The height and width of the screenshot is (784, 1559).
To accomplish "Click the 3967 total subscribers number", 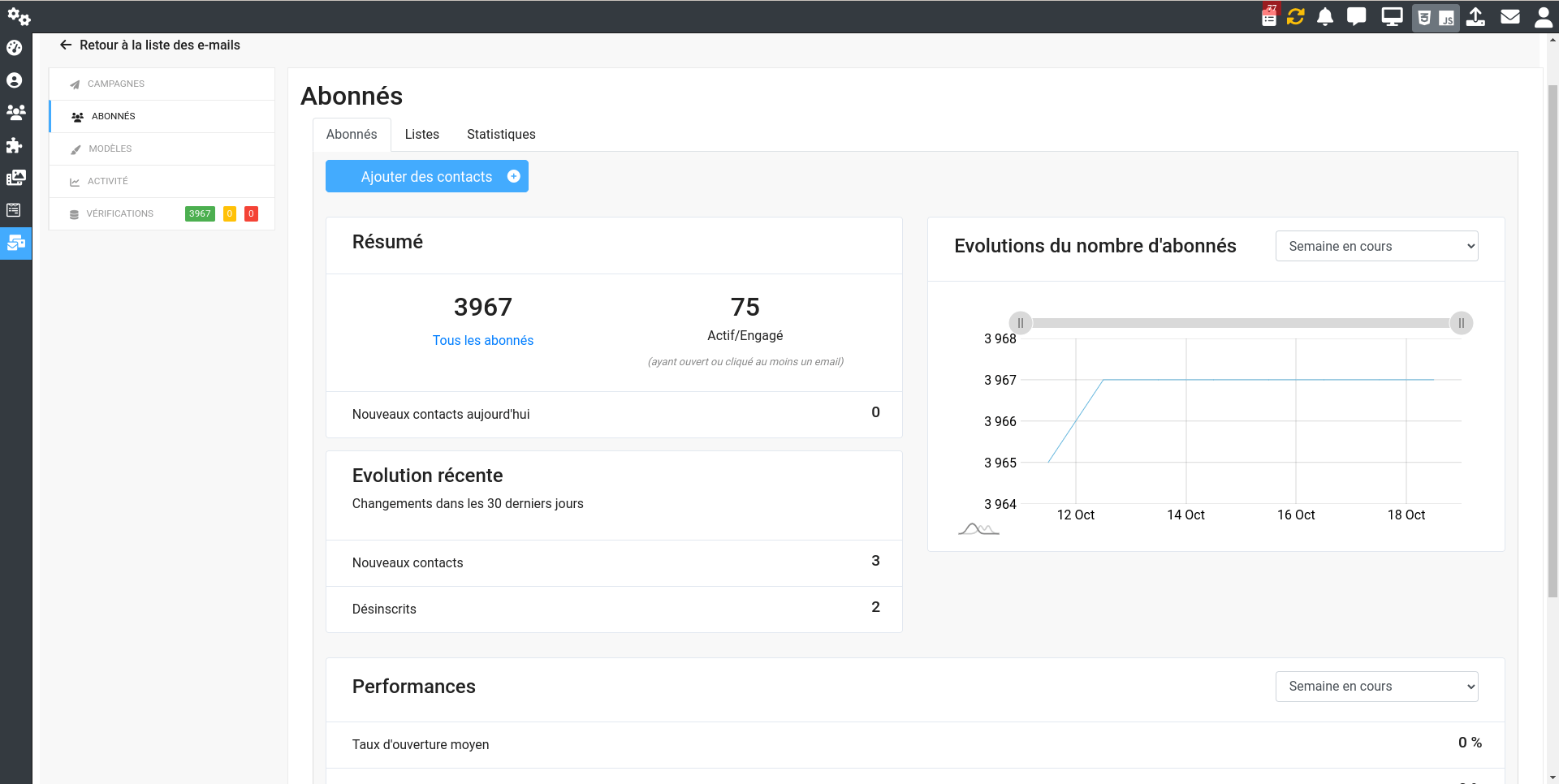I will click(483, 307).
